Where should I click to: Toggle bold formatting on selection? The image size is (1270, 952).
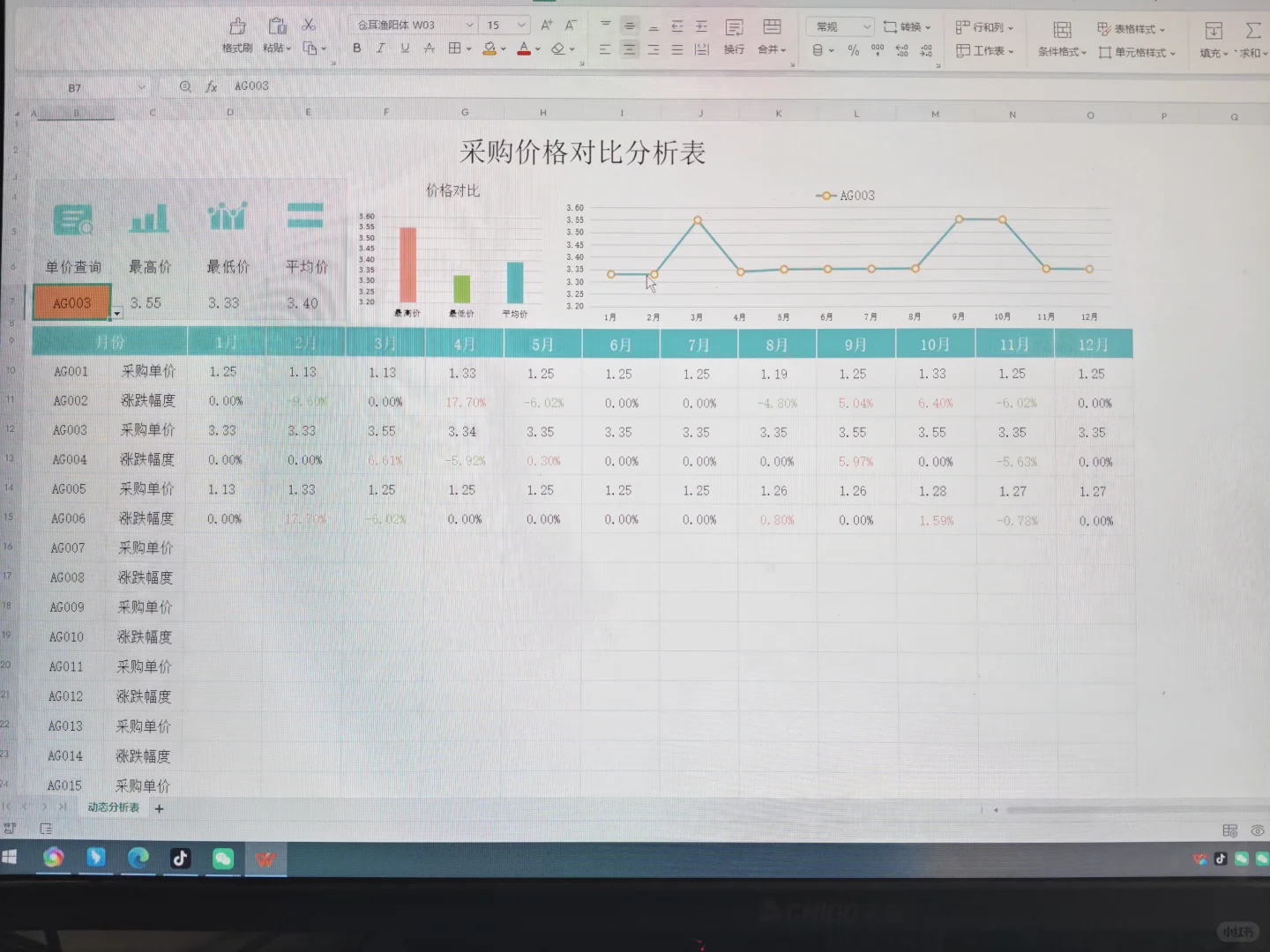pyautogui.click(x=356, y=48)
